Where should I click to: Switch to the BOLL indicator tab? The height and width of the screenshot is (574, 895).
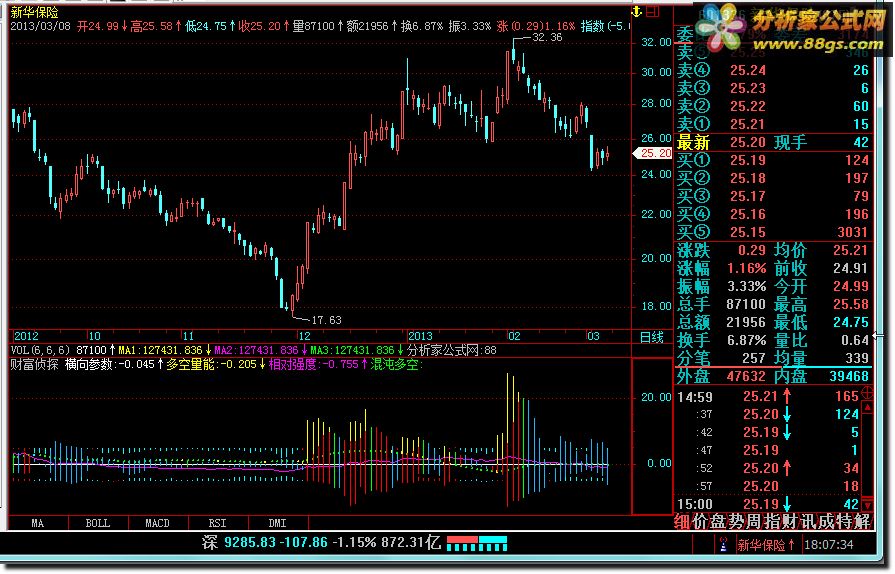click(x=98, y=523)
